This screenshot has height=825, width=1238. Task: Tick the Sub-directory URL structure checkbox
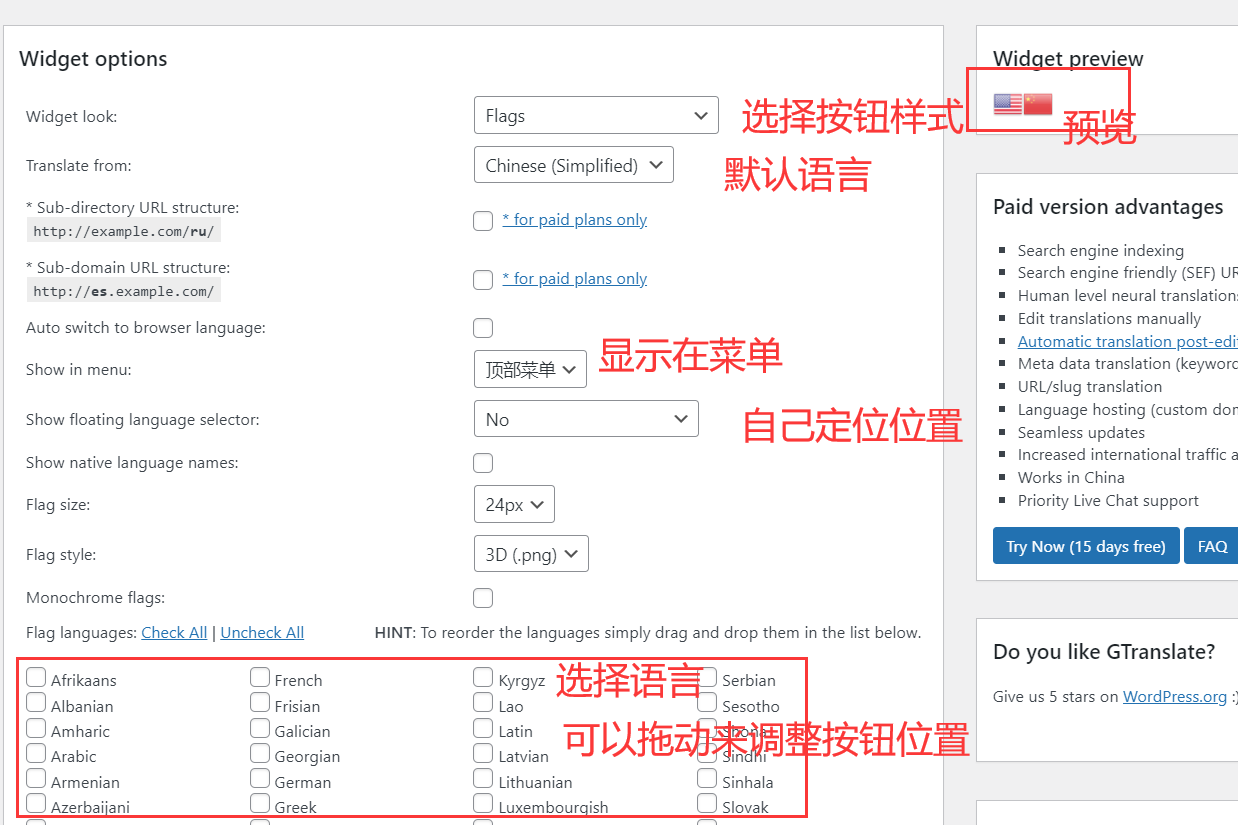483,221
